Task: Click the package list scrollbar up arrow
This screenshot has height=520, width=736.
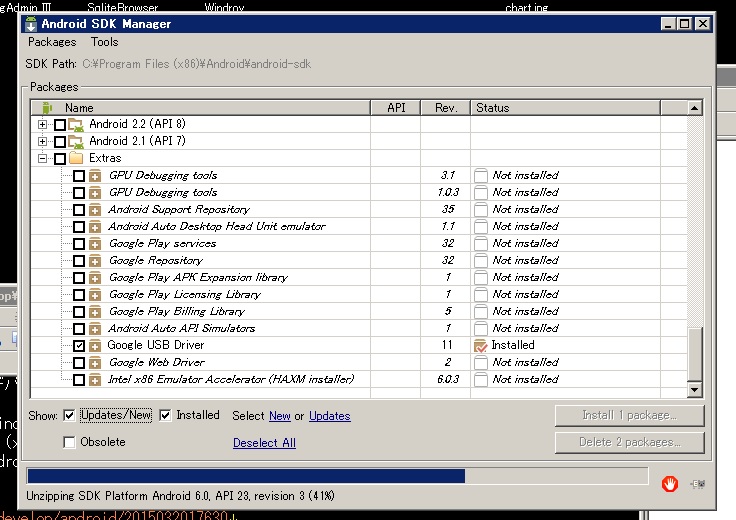Action: pyautogui.click(x=695, y=108)
